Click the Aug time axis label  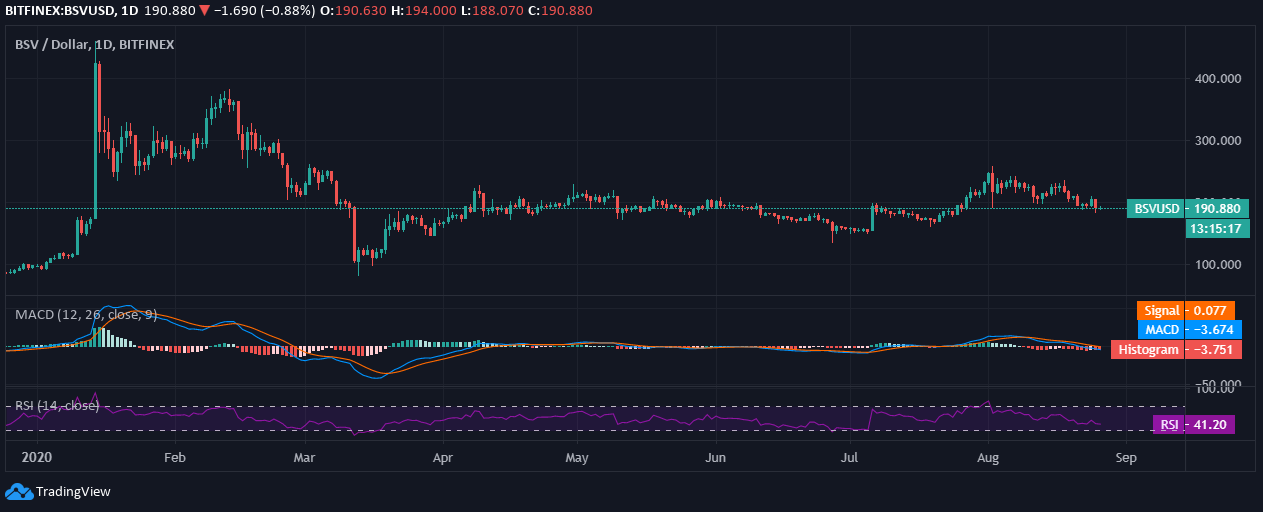pos(988,459)
